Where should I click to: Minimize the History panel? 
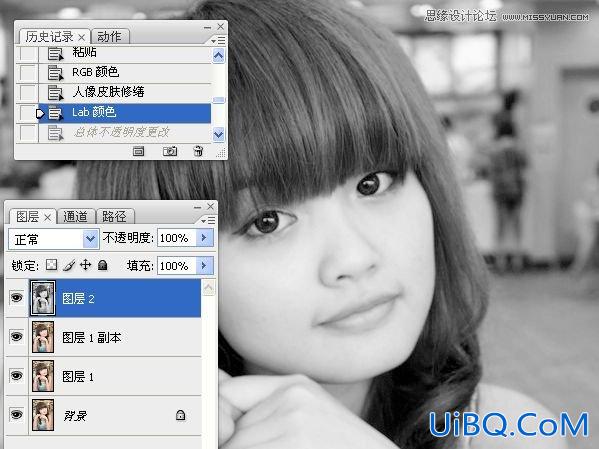click(x=207, y=28)
